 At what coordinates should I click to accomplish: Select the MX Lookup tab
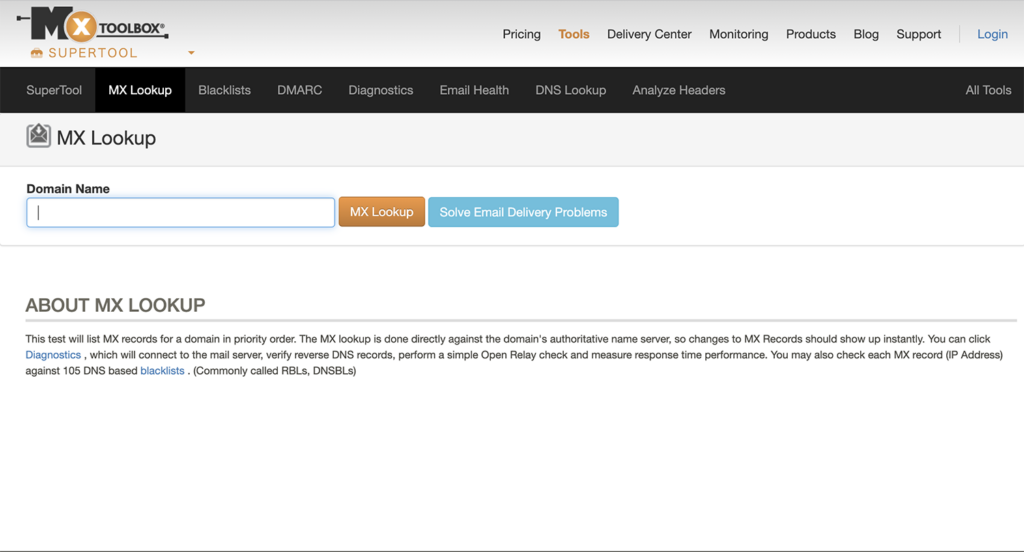140,90
